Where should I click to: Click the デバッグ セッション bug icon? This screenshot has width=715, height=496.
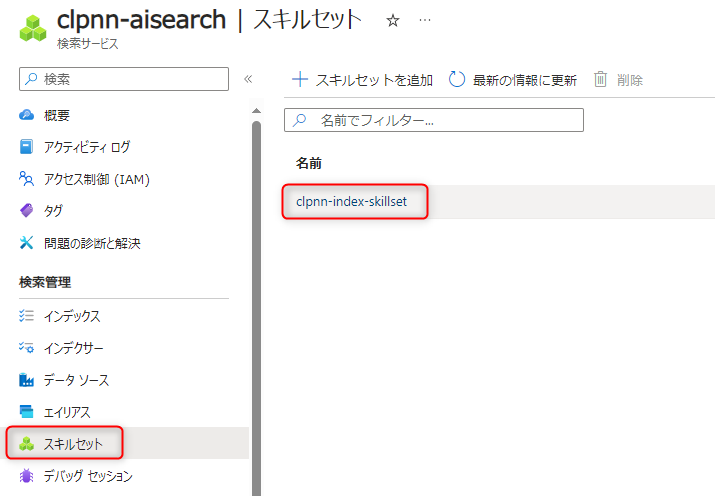pos(27,476)
